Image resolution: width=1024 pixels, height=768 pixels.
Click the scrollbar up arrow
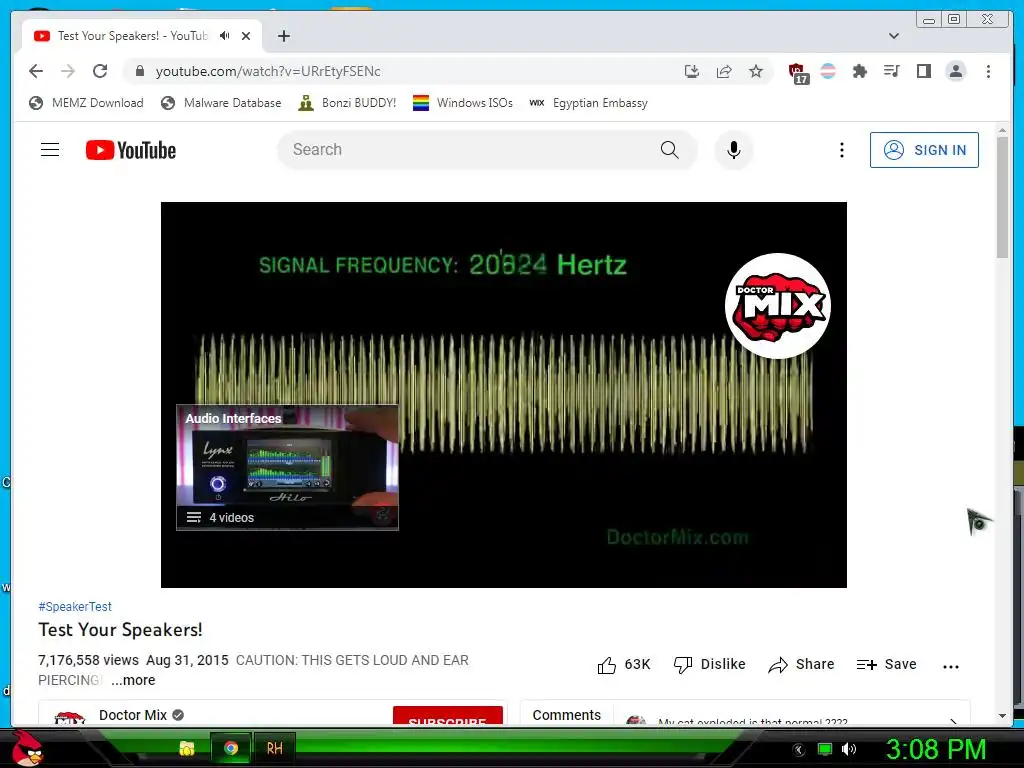pyautogui.click(x=1002, y=131)
